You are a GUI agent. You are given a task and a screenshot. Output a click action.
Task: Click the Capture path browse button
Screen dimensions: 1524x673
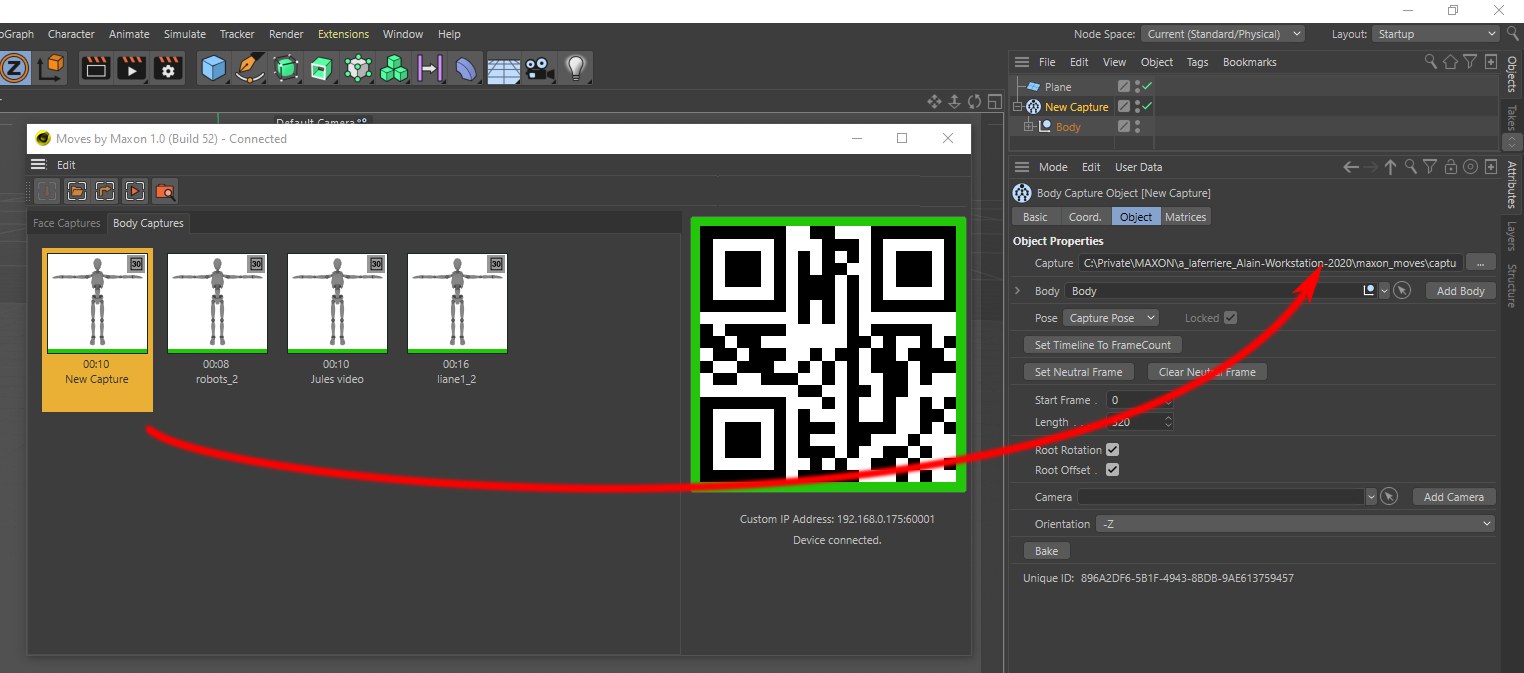(x=1480, y=263)
